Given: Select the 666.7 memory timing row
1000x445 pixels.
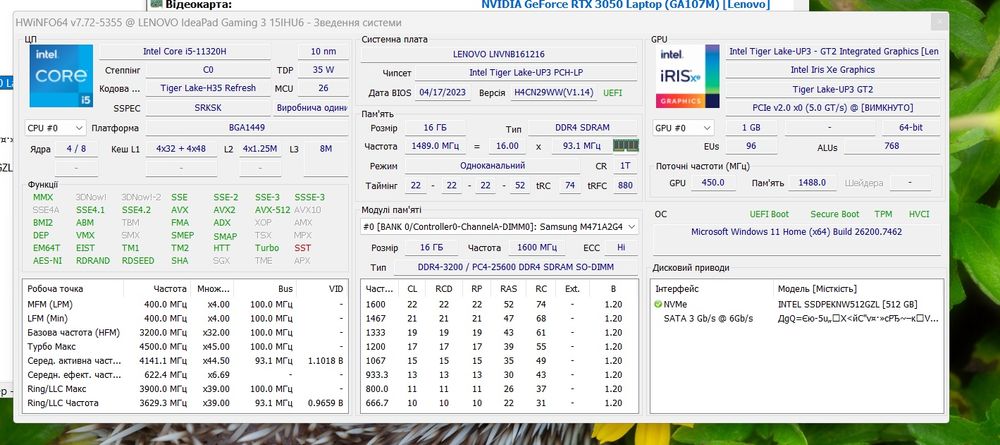Looking at the screenshot, I should (499, 403).
